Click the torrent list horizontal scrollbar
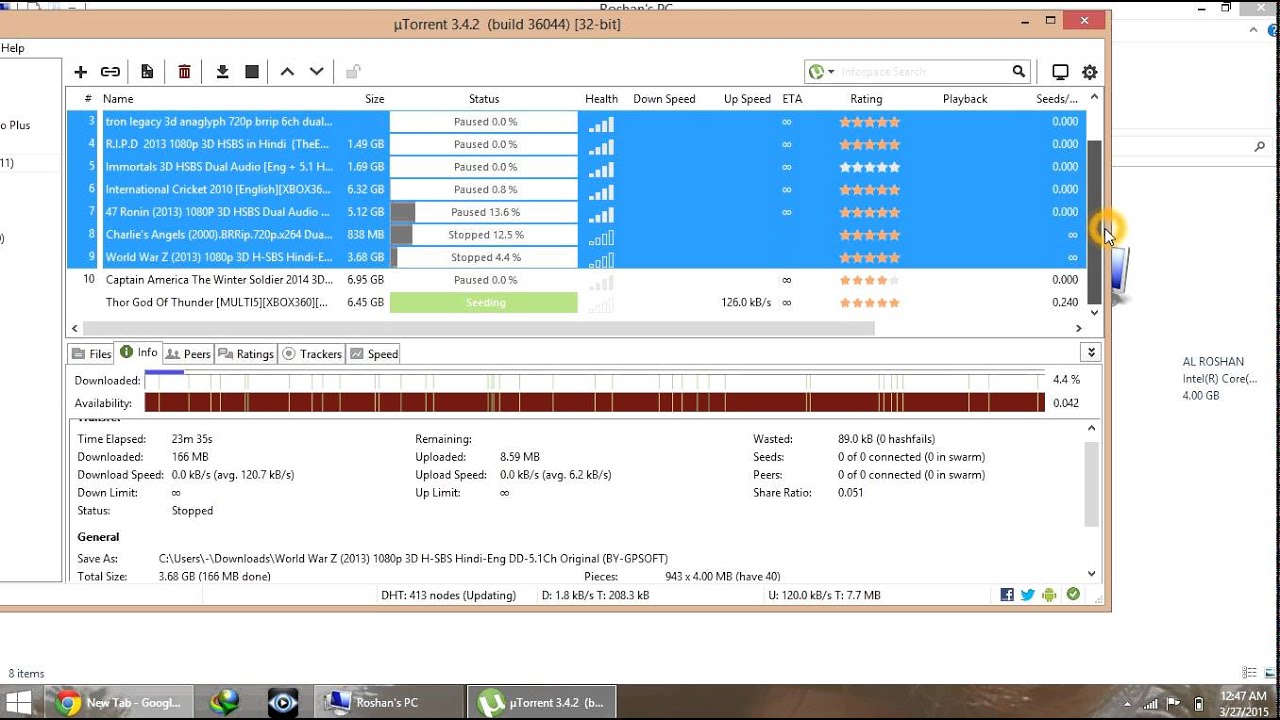Image resolution: width=1280 pixels, height=720 pixels. [x=480, y=328]
